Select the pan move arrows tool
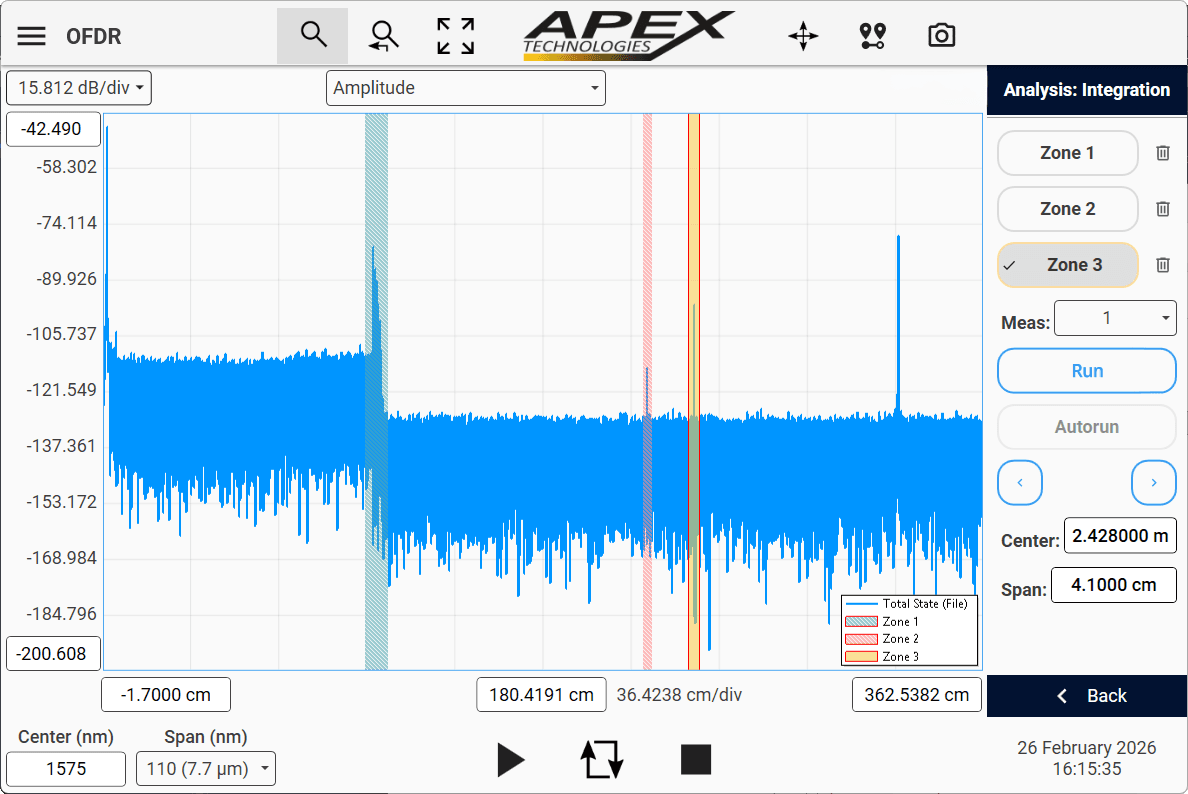Image resolution: width=1188 pixels, height=794 pixels. pyautogui.click(x=803, y=37)
